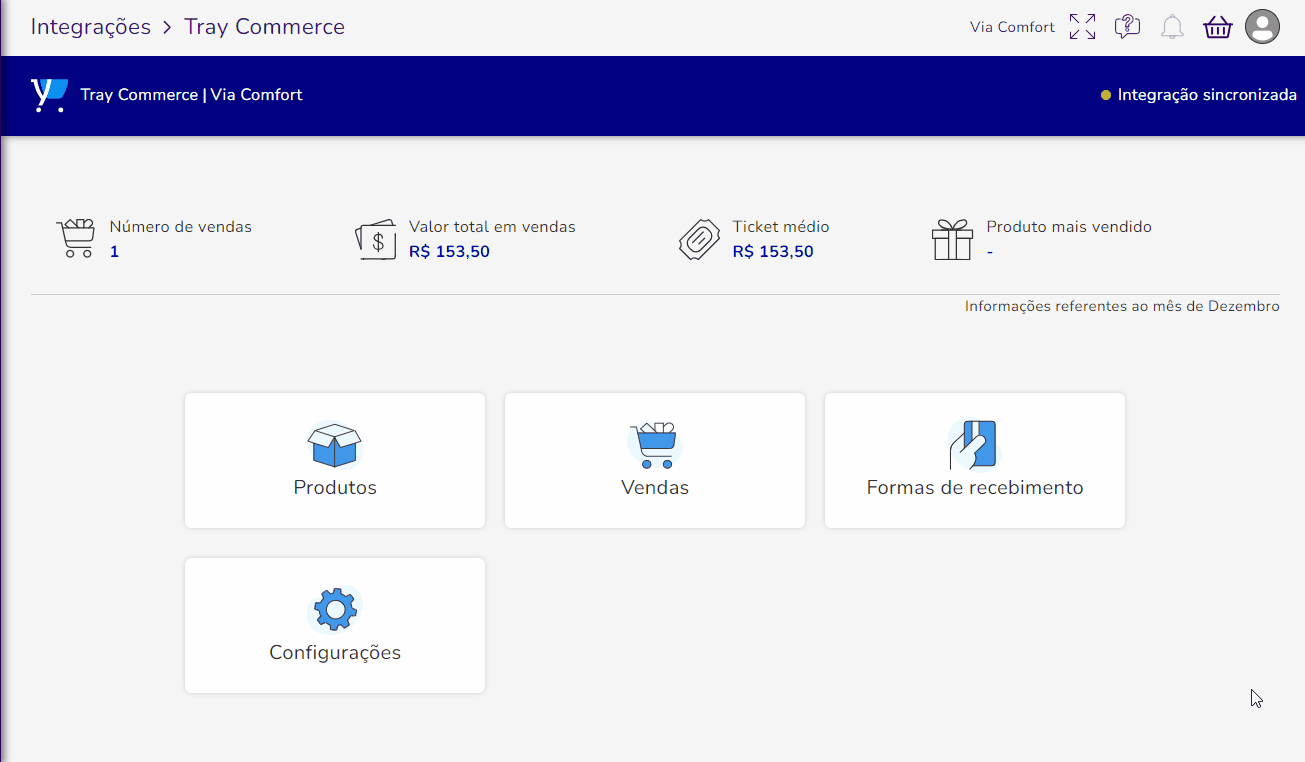Screen dimensions: 1305x762
Task: Click the card-in-hand recebimento icon
Action: tap(974, 445)
